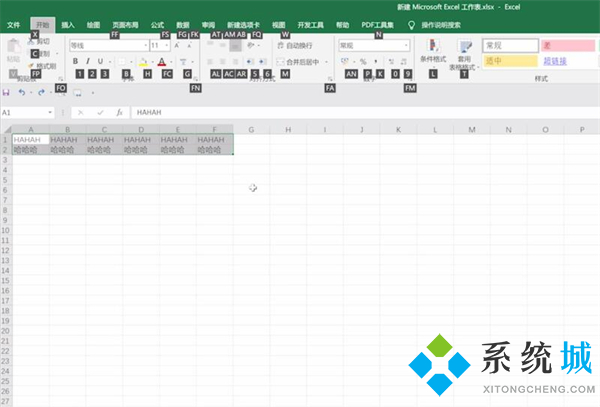
Task: Click the Increase Font Size icon
Action: pos(177,46)
